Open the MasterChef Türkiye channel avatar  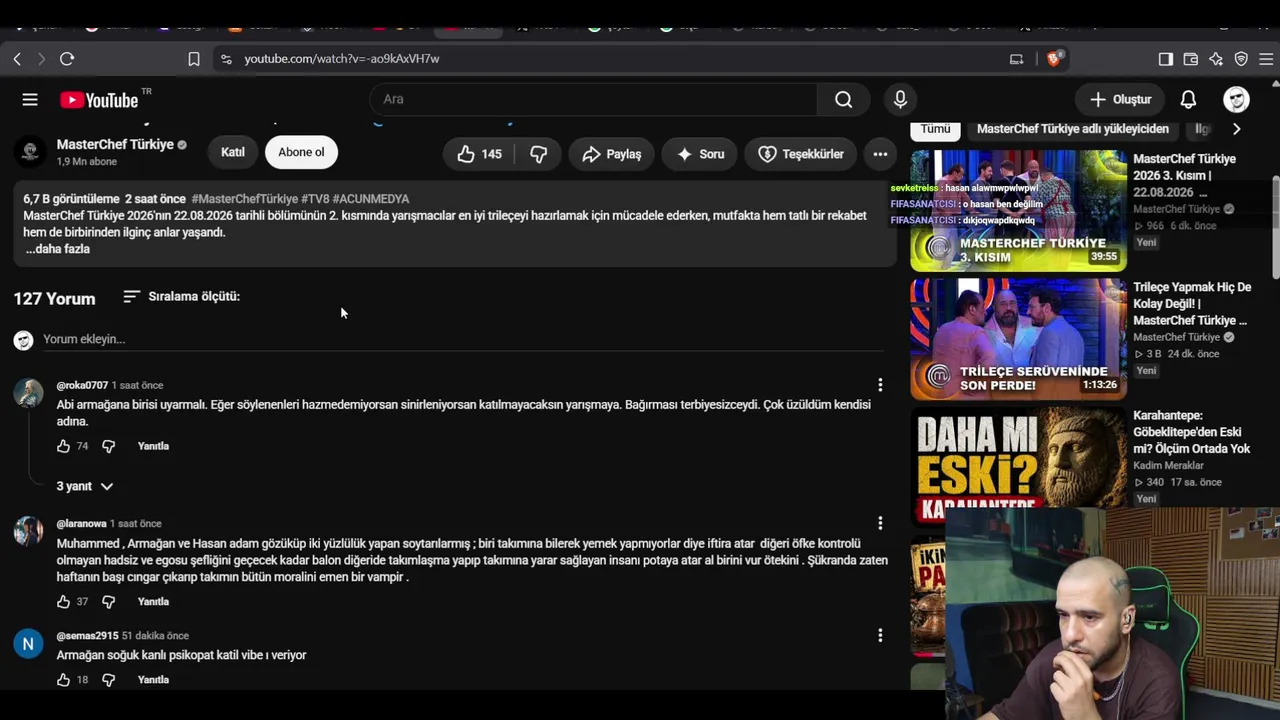click(x=30, y=152)
